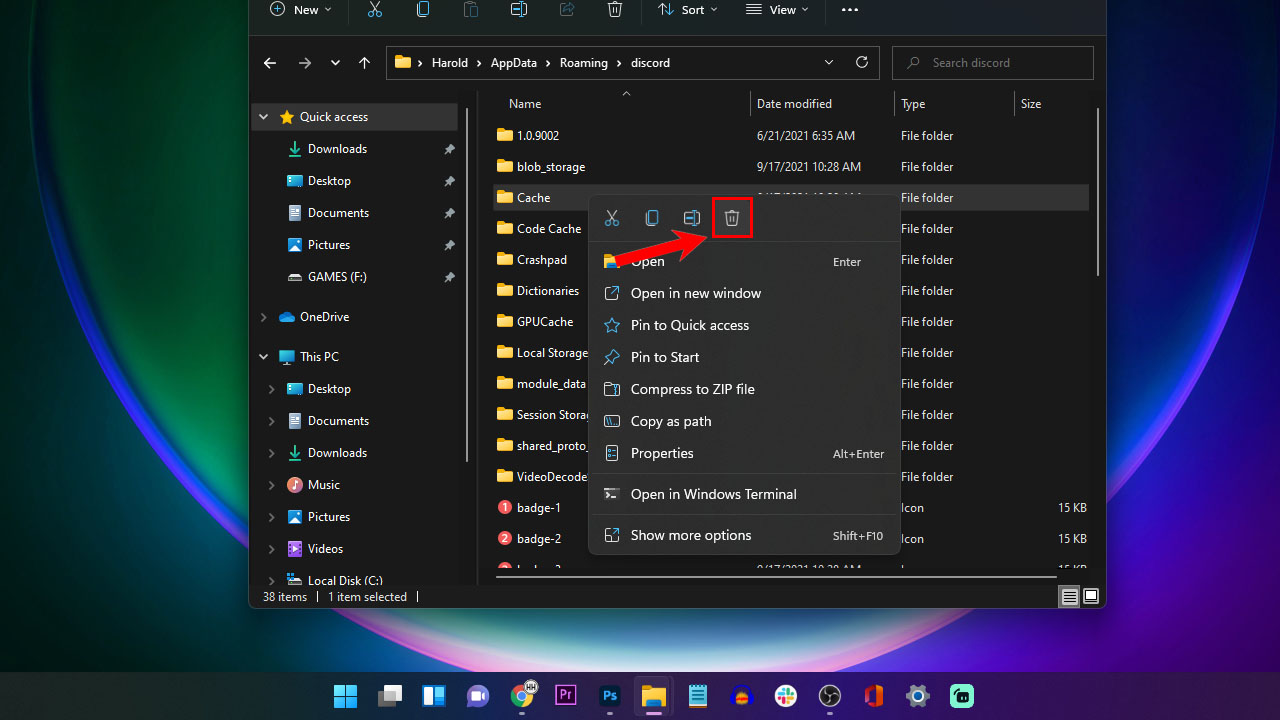This screenshot has height=720, width=1280.
Task: Click the Rename icon in the floating context toolbar
Action: 691,217
